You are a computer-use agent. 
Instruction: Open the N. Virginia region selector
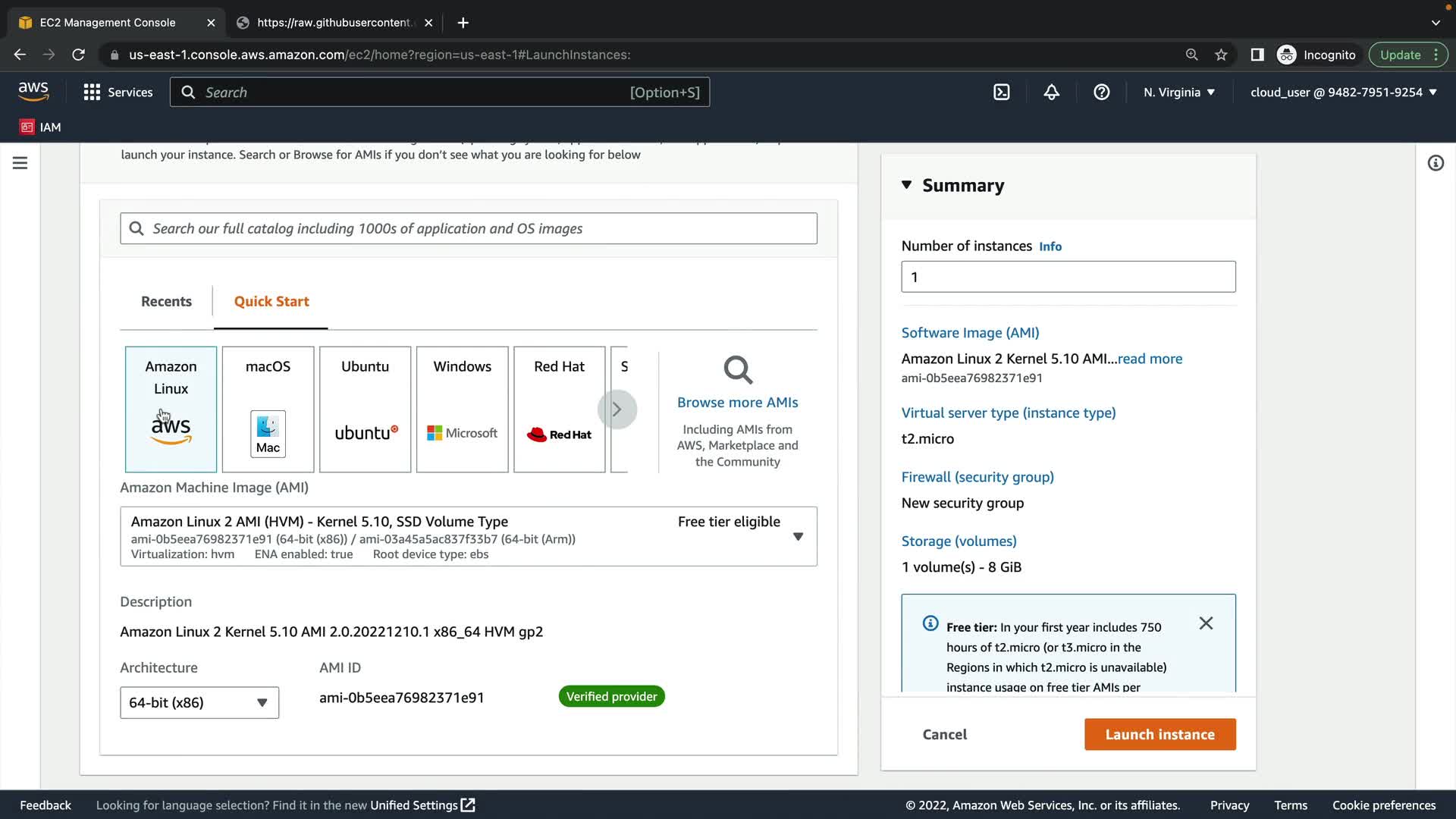click(1178, 93)
